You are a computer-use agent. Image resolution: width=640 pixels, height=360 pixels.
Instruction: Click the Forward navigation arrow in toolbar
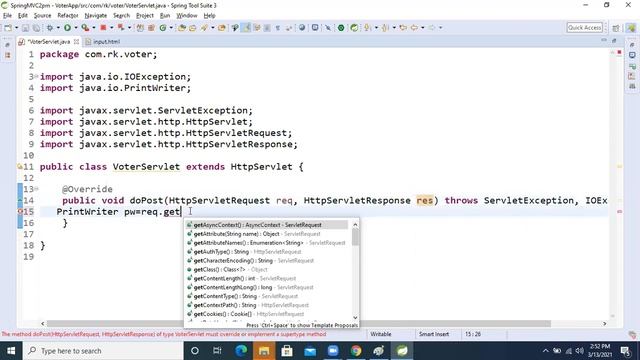[x=432, y=28]
